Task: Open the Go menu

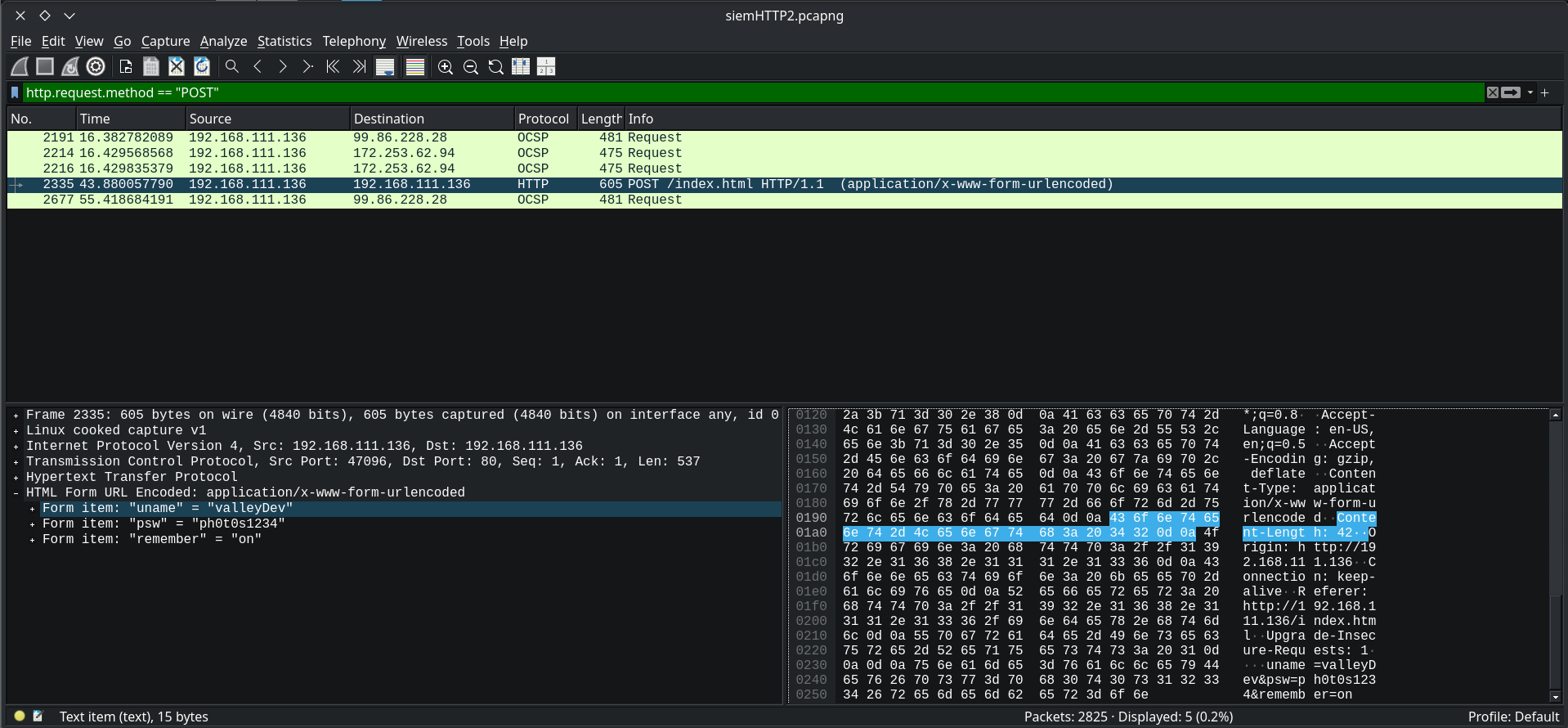Action: click(123, 41)
